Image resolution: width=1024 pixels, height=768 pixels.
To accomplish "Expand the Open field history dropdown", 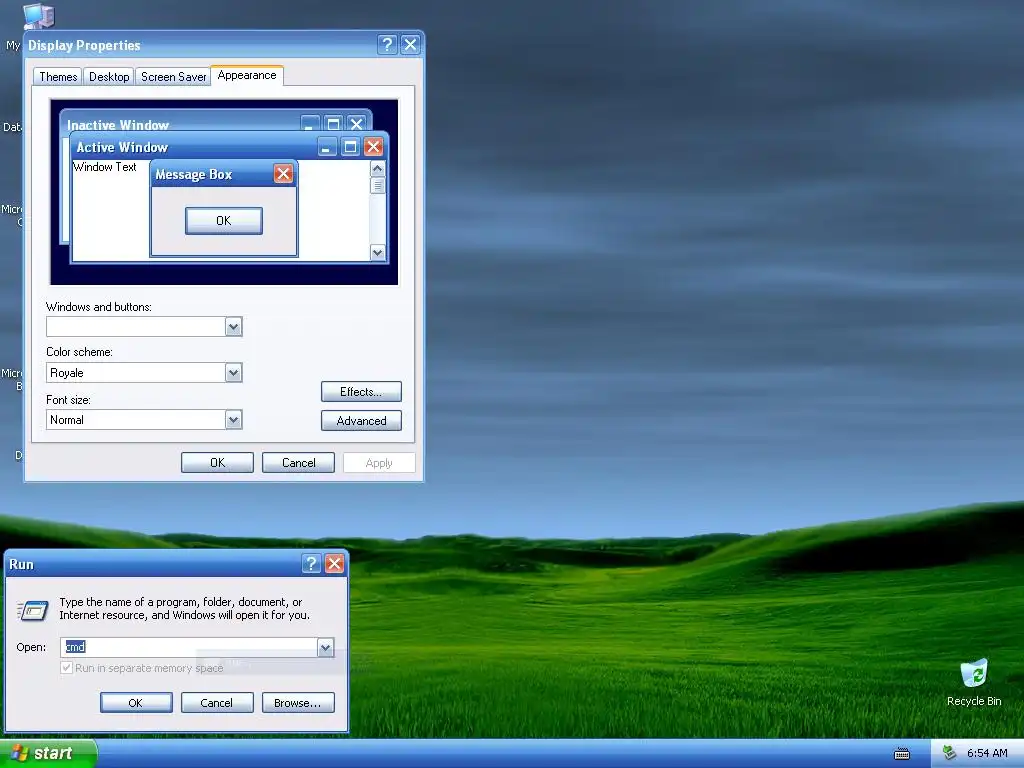I will pos(325,647).
